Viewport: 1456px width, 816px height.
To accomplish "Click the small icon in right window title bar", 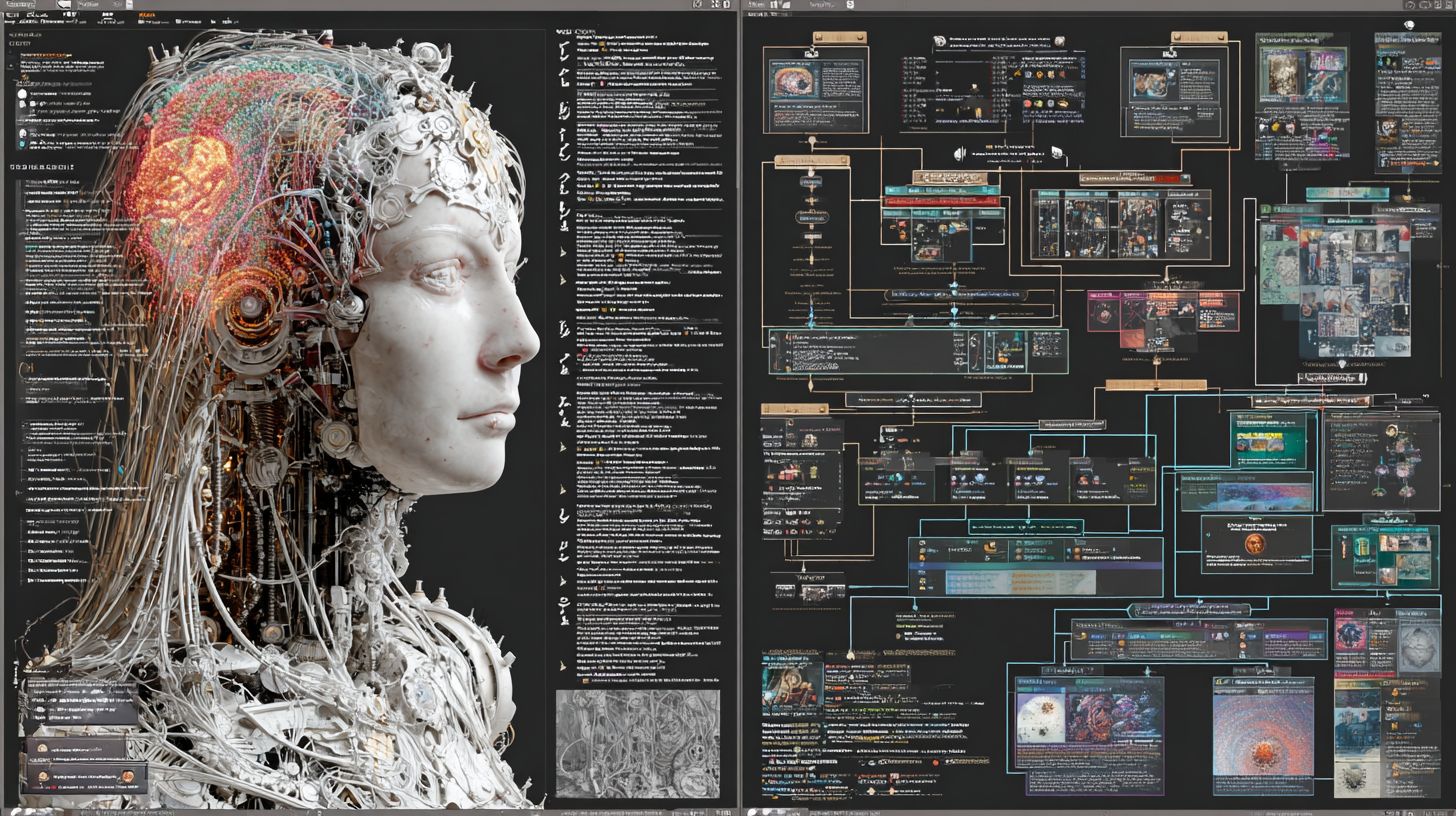I will tap(850, 5).
